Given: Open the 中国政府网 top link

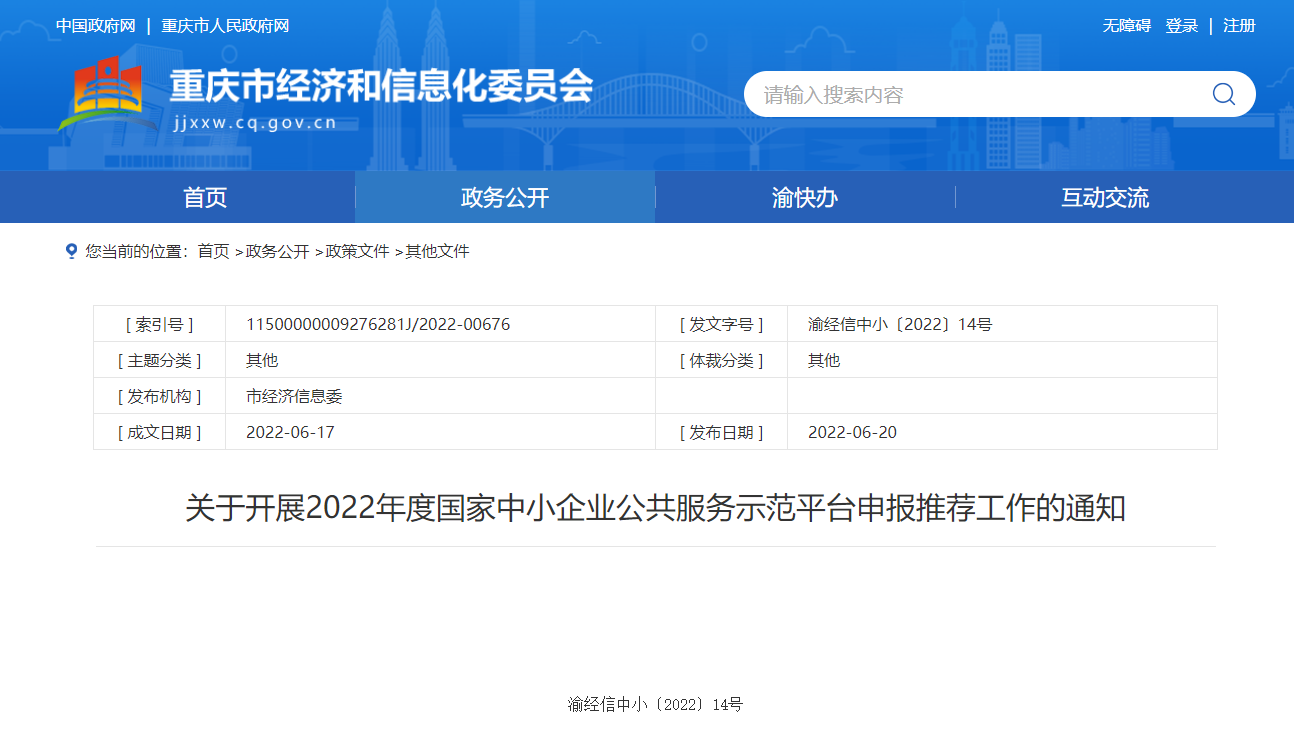Looking at the screenshot, I should click(95, 26).
